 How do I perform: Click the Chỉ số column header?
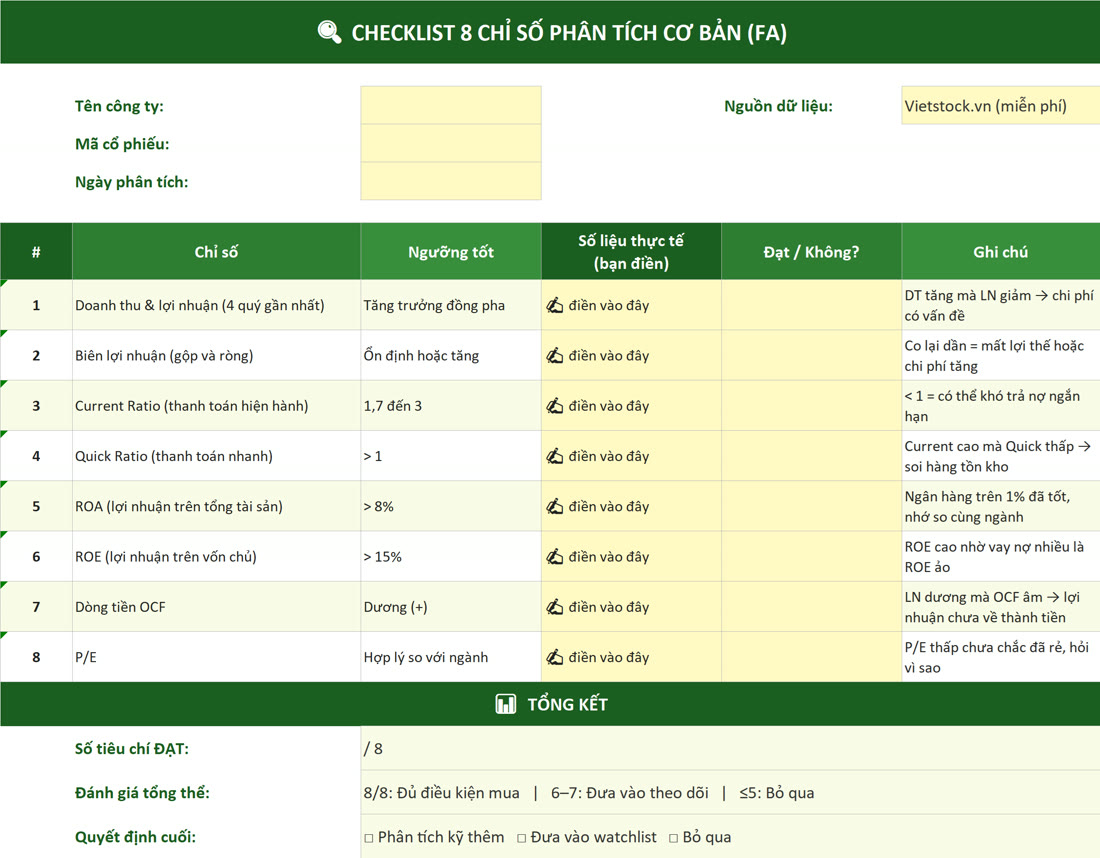point(216,251)
